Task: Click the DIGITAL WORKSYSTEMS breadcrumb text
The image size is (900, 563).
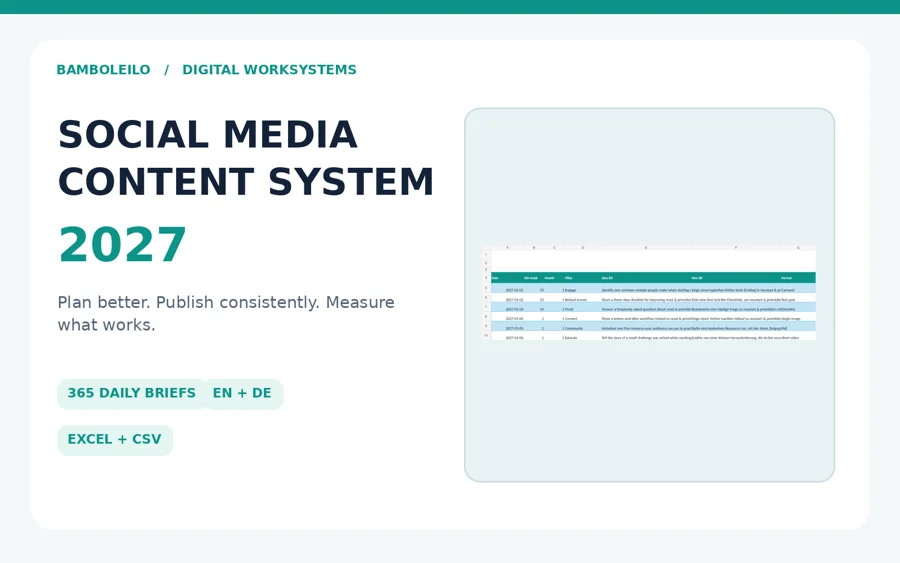Action: click(x=269, y=70)
